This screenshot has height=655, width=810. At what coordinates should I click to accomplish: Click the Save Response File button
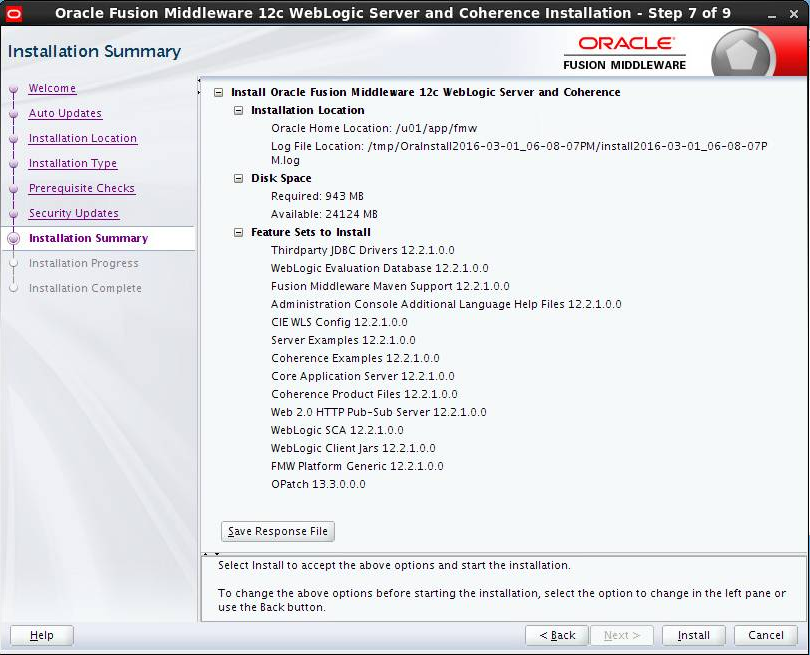click(x=278, y=532)
